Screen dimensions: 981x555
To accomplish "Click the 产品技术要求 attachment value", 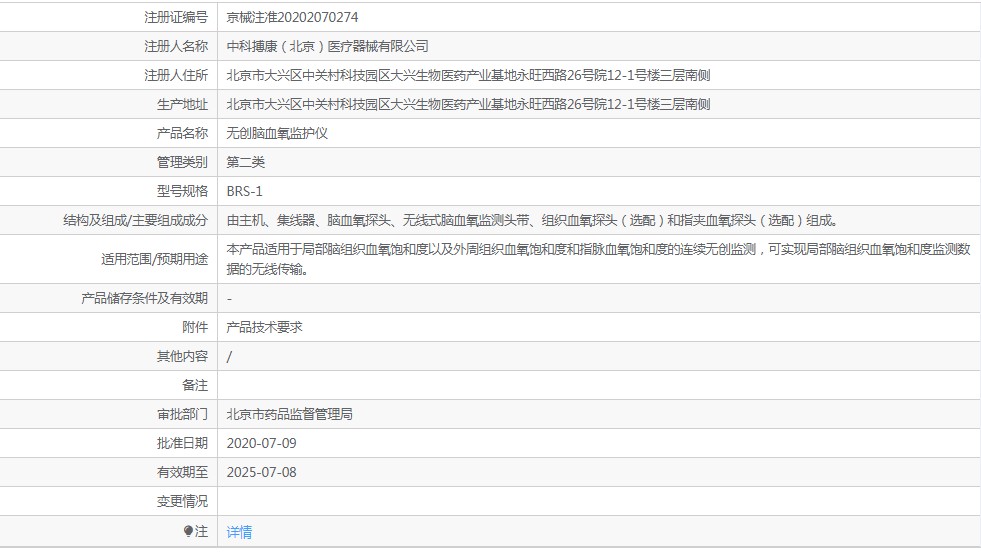I will [x=264, y=327].
